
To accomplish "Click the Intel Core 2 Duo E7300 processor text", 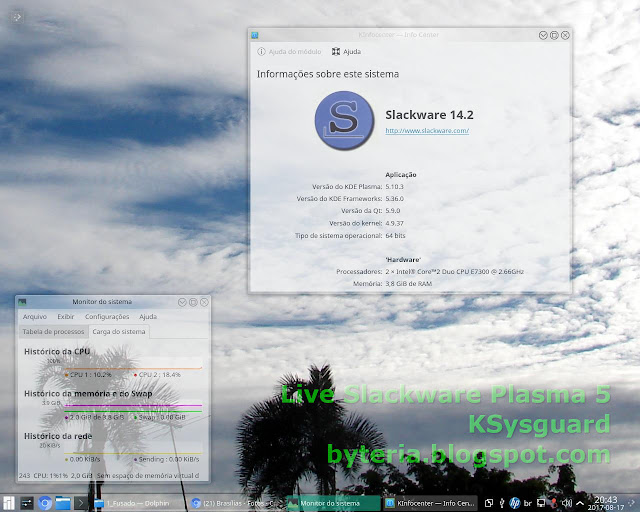I will click(455, 272).
